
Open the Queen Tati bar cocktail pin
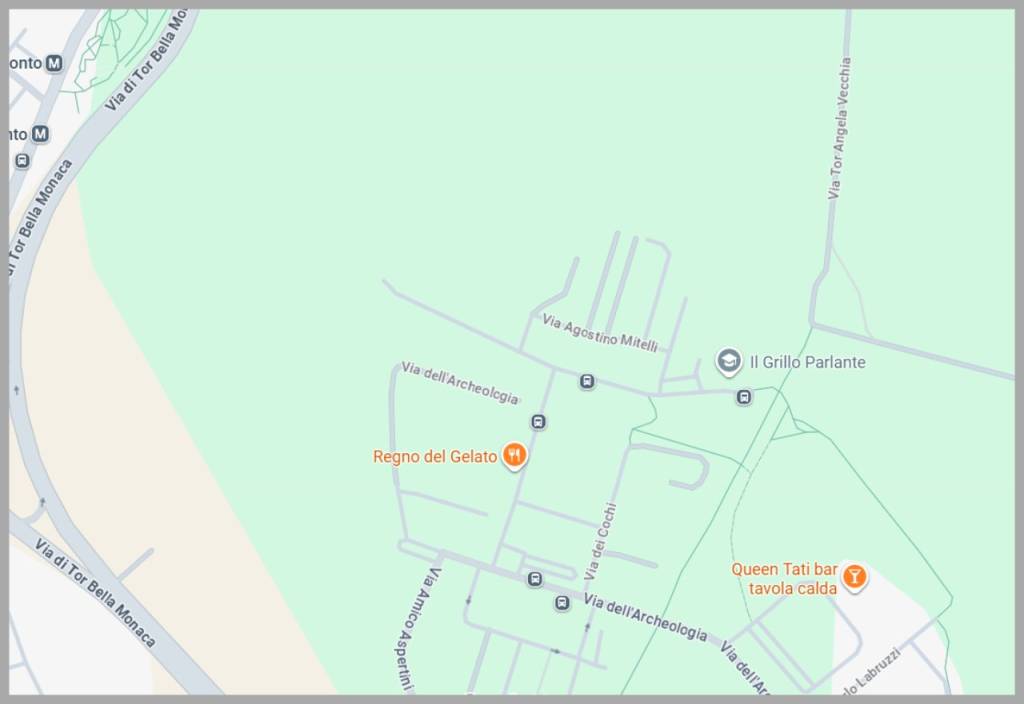(x=854, y=577)
